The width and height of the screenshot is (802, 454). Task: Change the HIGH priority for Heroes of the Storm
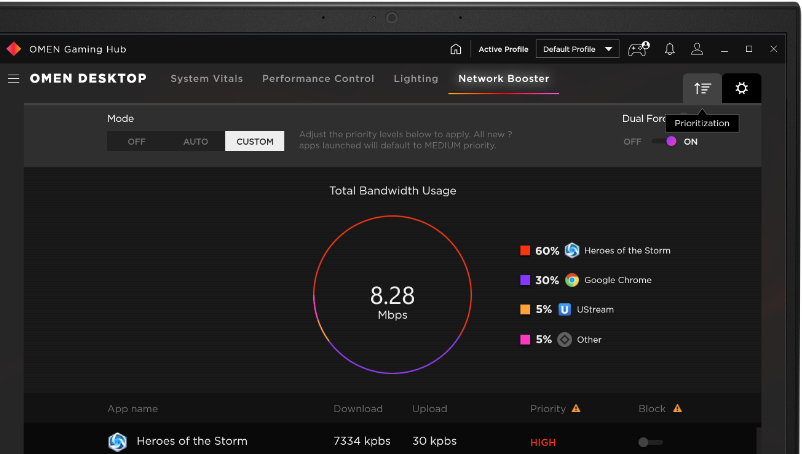(543, 442)
